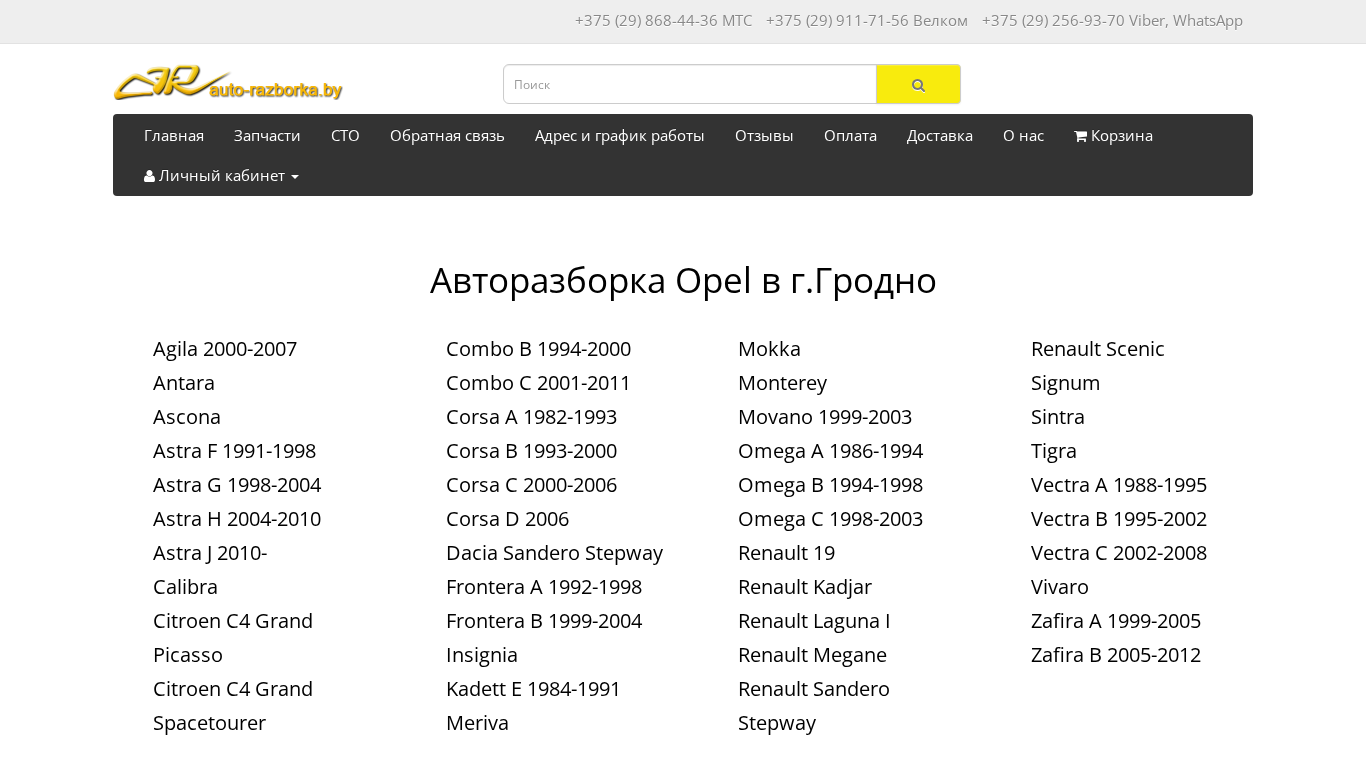
Task: Select Astra H 2004-2010
Action: click(237, 519)
